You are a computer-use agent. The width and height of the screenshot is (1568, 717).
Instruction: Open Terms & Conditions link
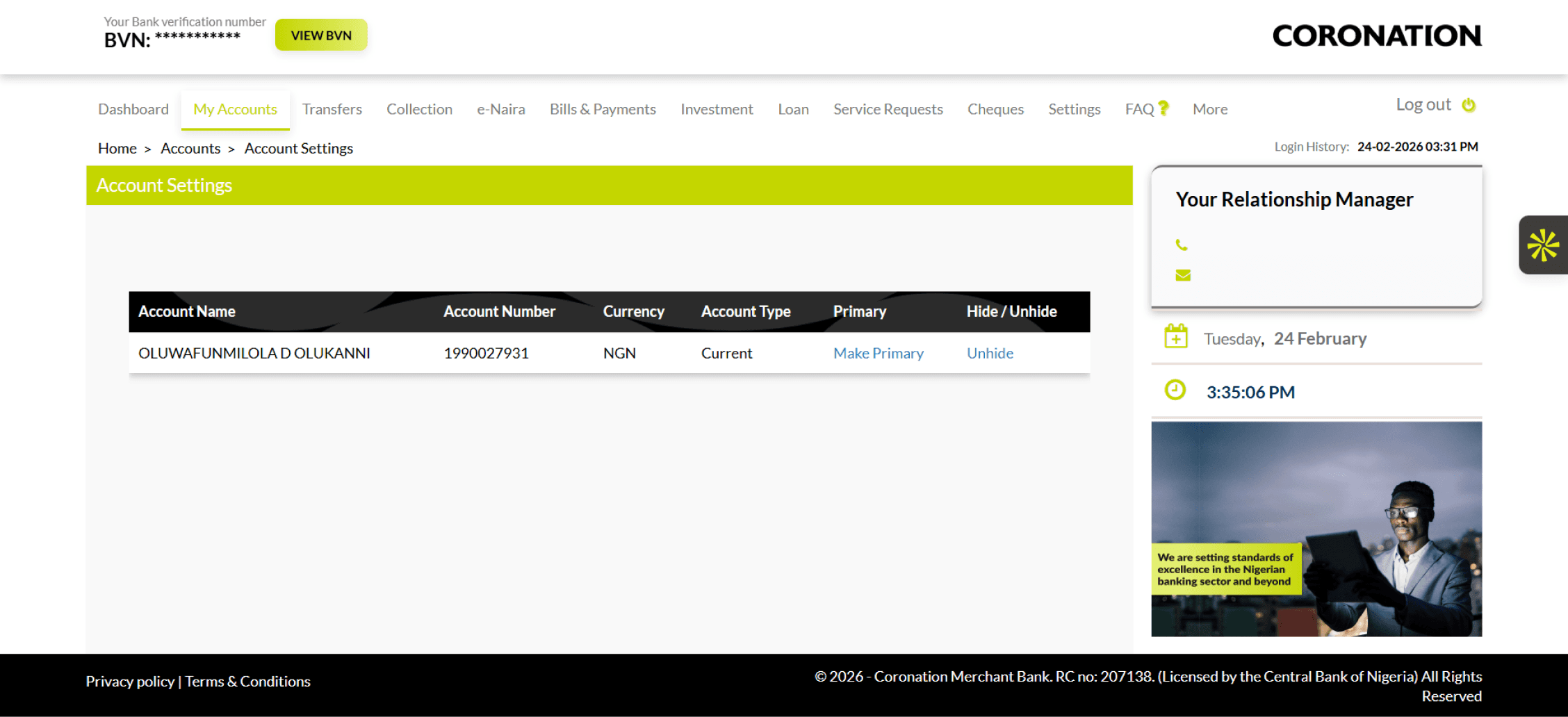(247, 681)
